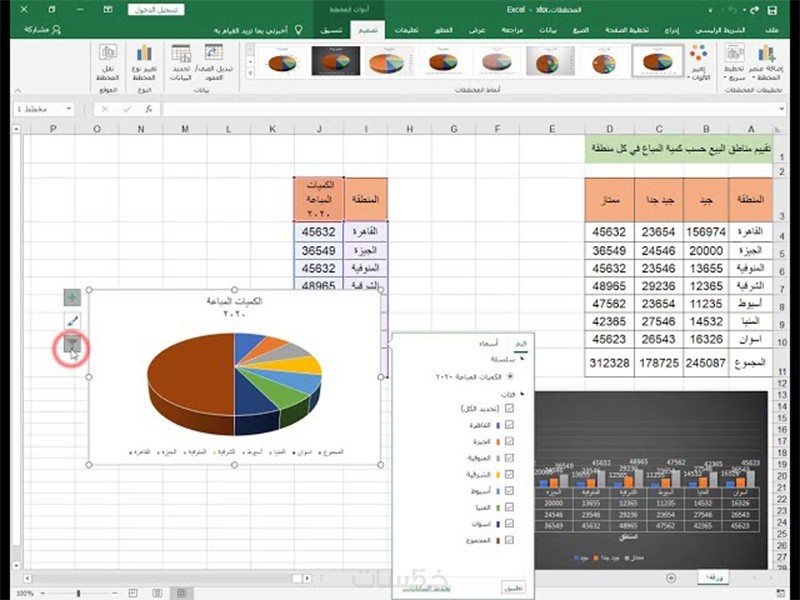Uncheck the المنيا category checkbox

click(x=509, y=507)
